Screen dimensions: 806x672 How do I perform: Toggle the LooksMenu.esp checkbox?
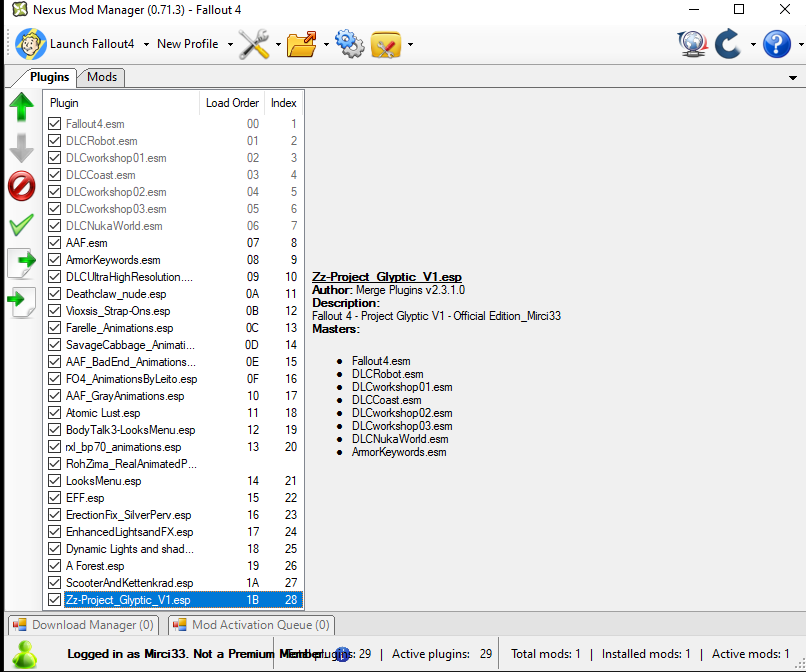pos(55,481)
